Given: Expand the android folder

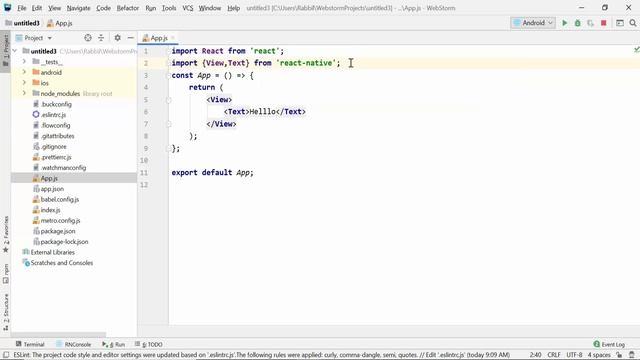Looking at the screenshot, I should coord(24,72).
